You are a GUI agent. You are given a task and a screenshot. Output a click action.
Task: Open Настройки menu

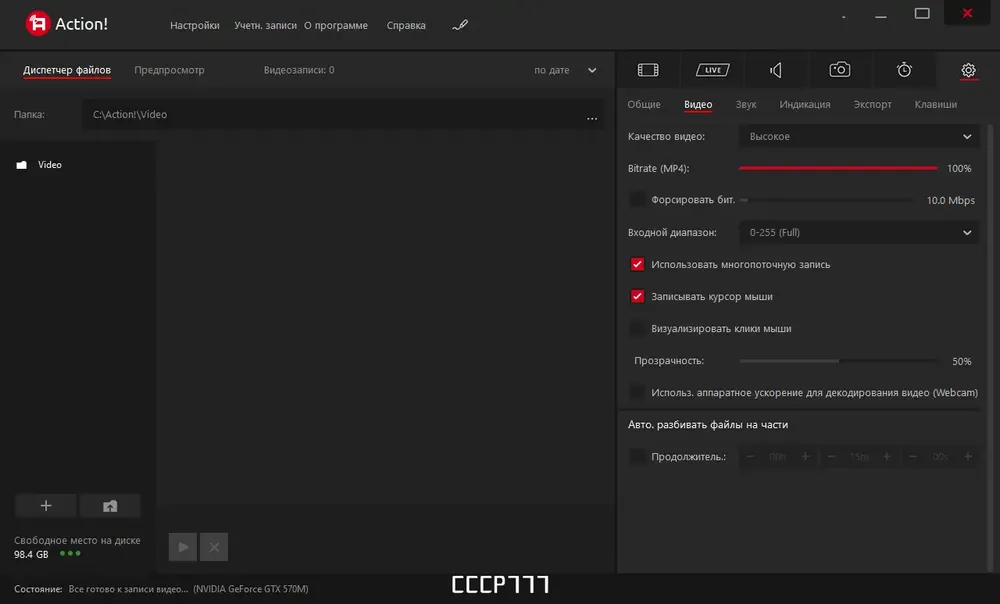pyautogui.click(x=195, y=26)
